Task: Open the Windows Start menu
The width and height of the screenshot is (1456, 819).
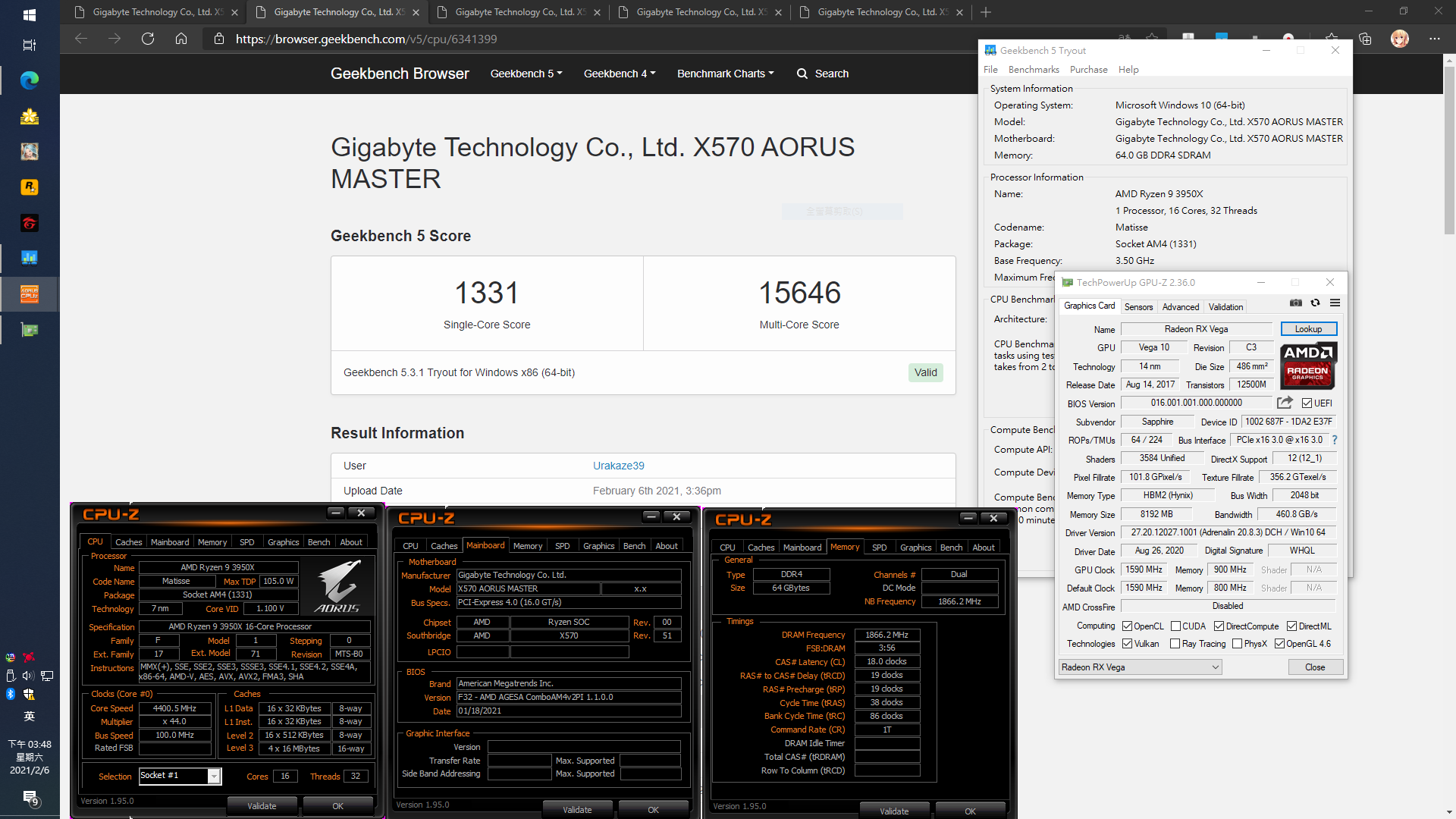Action: click(30, 14)
